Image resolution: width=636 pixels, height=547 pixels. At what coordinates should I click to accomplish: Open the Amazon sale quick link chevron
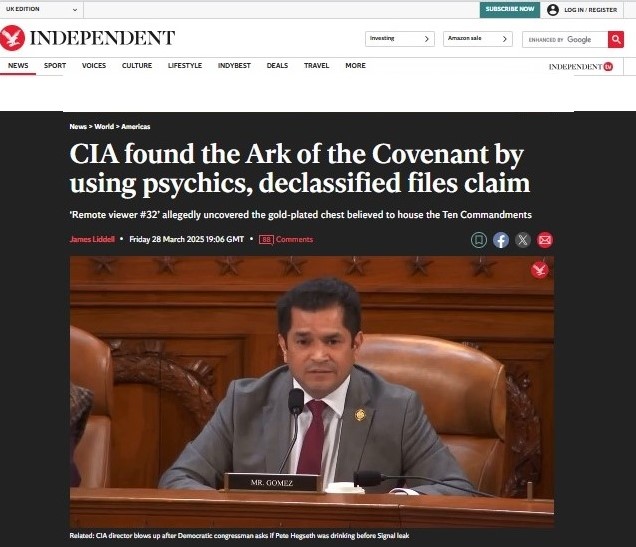click(x=505, y=39)
